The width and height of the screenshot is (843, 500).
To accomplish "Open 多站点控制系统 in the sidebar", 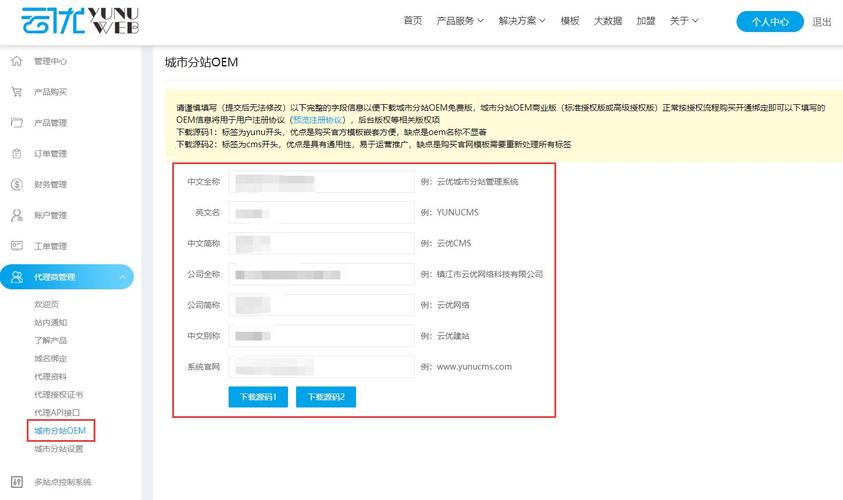I will coord(62,482).
